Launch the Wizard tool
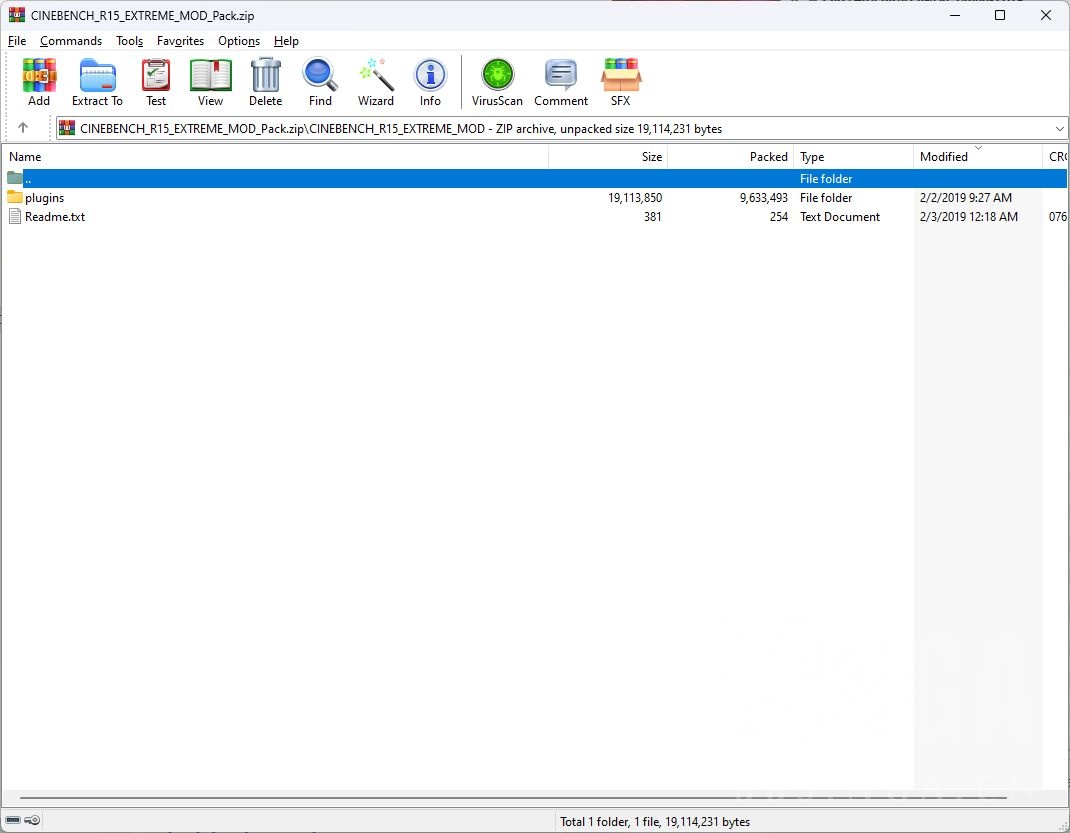This screenshot has height=833, width=1070. click(x=376, y=82)
